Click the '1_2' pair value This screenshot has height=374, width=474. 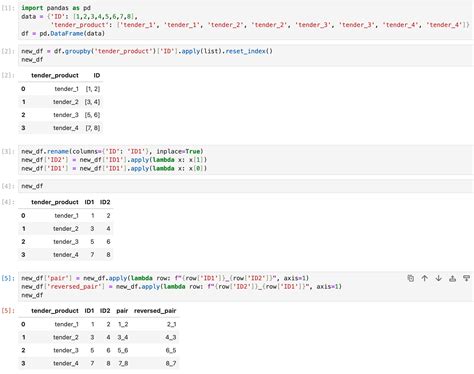[x=123, y=324]
